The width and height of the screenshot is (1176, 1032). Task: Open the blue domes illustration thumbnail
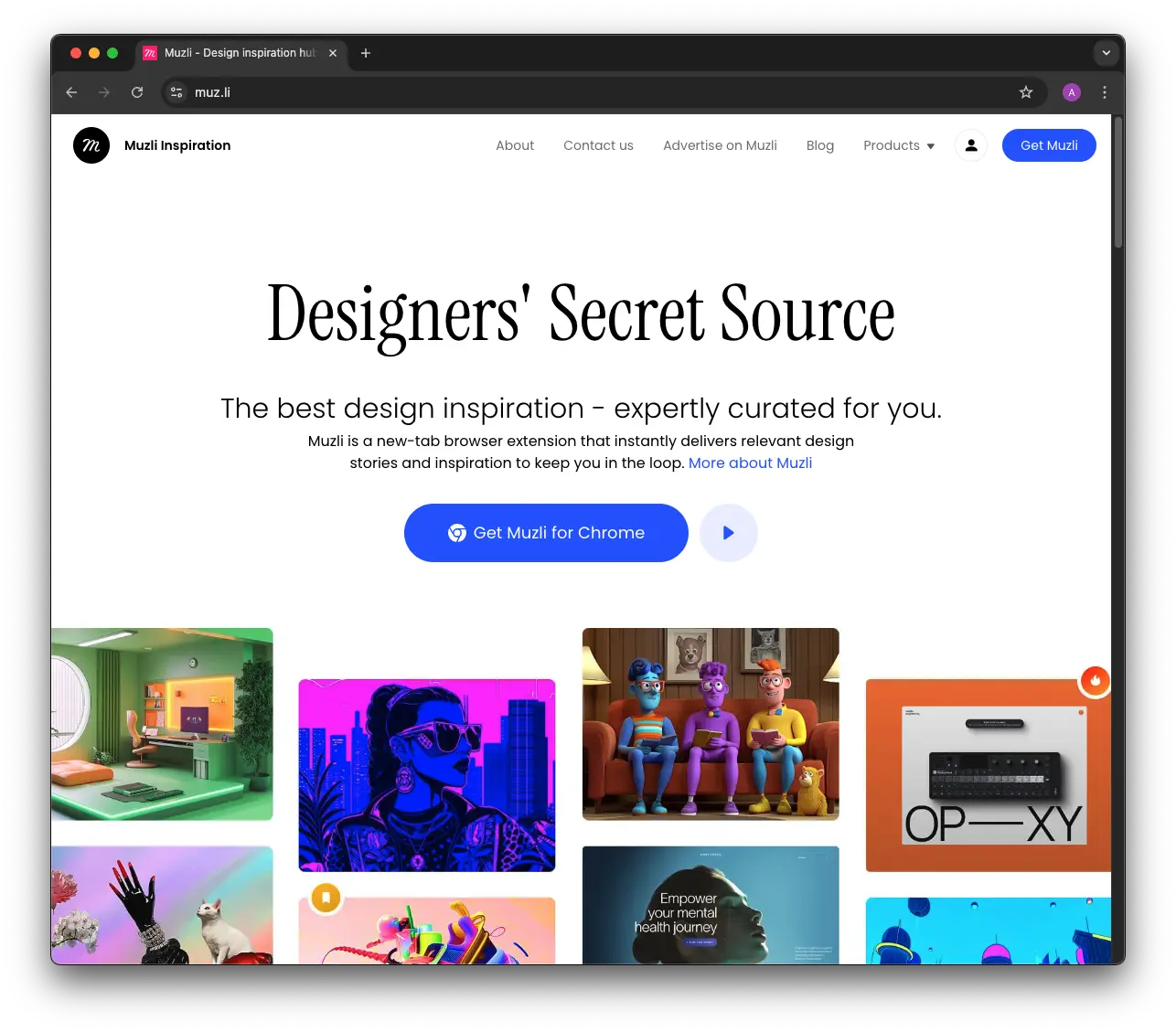pyautogui.click(x=989, y=931)
